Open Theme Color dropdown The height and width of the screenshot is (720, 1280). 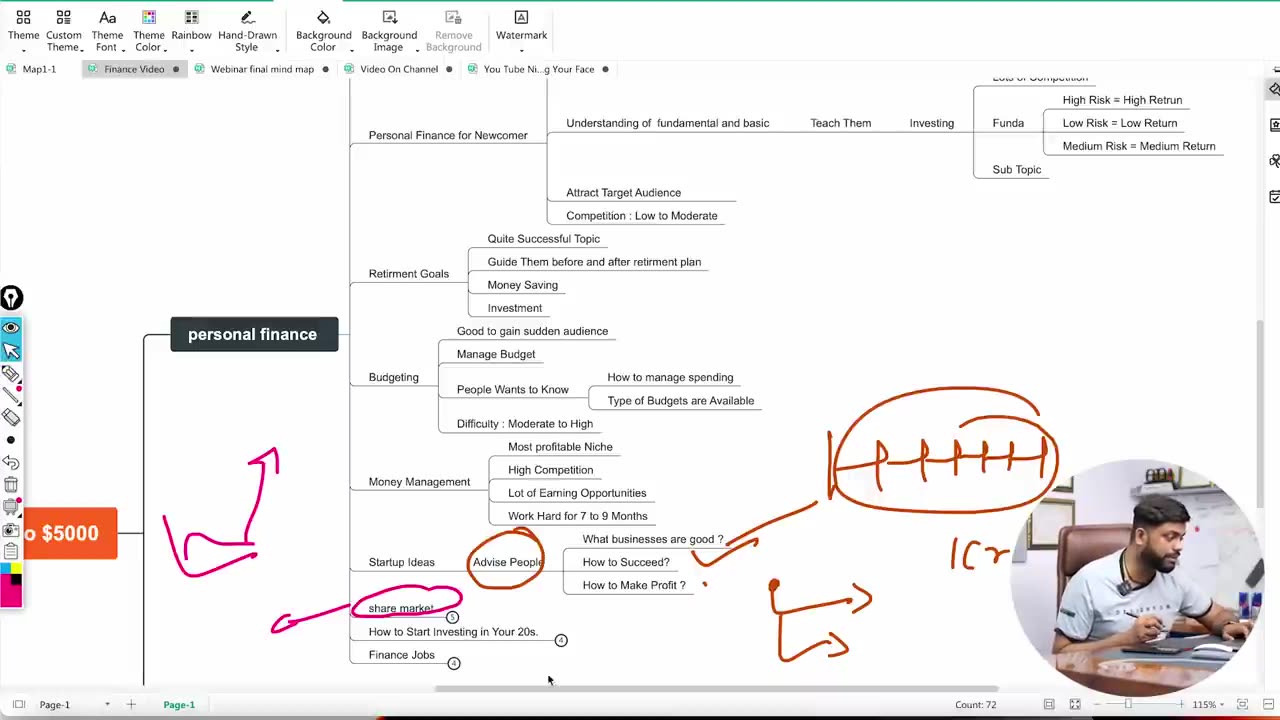tap(148, 31)
